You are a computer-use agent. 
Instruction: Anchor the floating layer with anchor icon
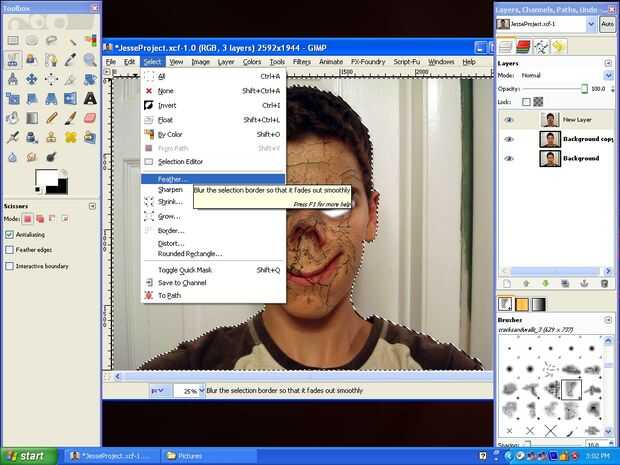click(x=584, y=283)
